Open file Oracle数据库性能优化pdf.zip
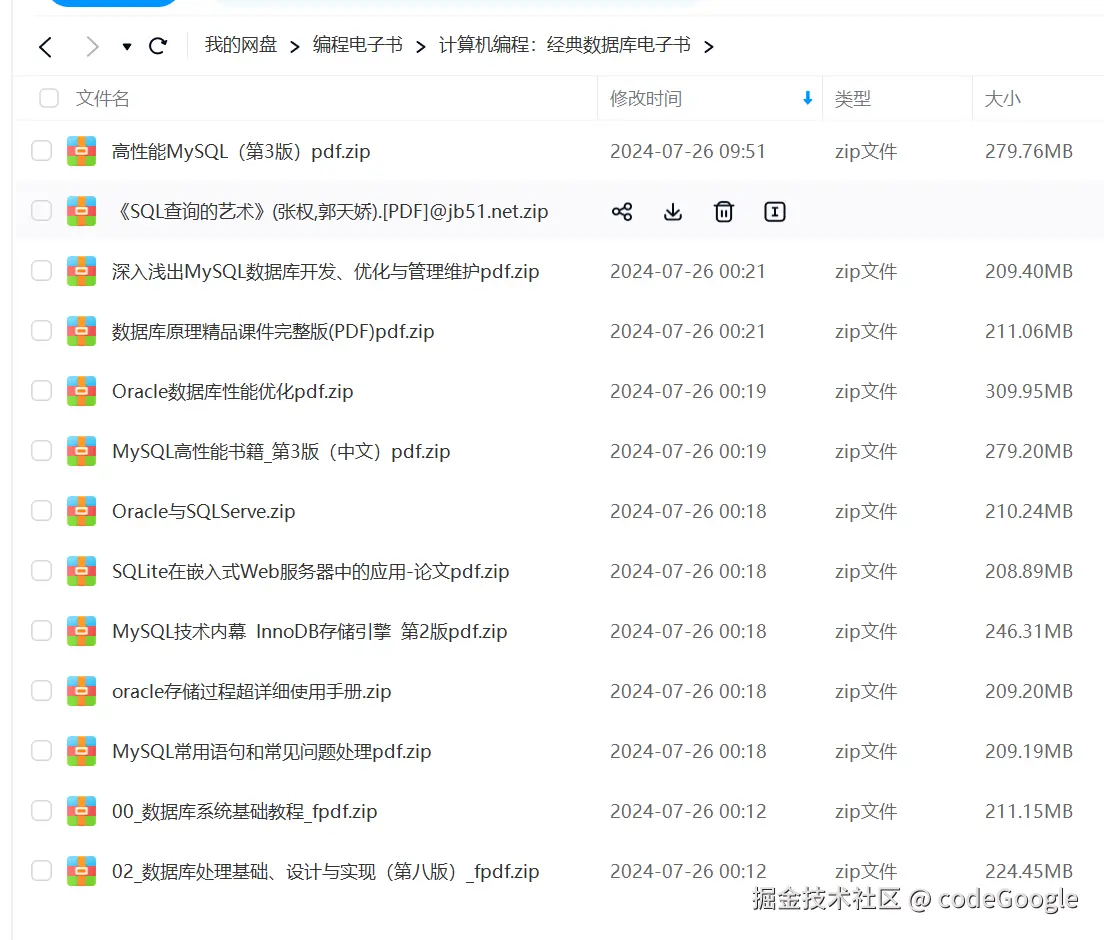1104x940 pixels. pos(232,391)
